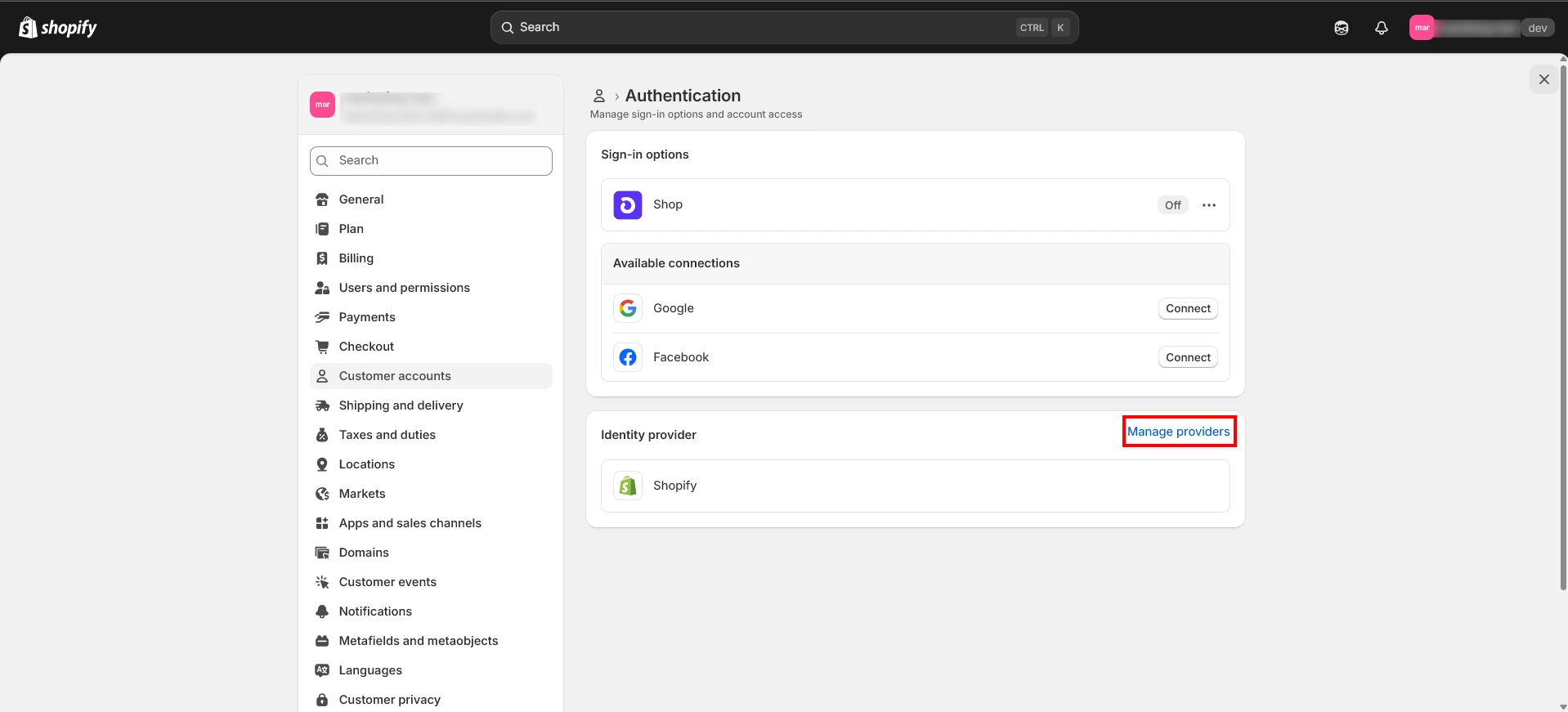Image resolution: width=1568 pixels, height=712 pixels.
Task: Click the breadcrumb person icon beside Authentication
Action: [x=599, y=96]
